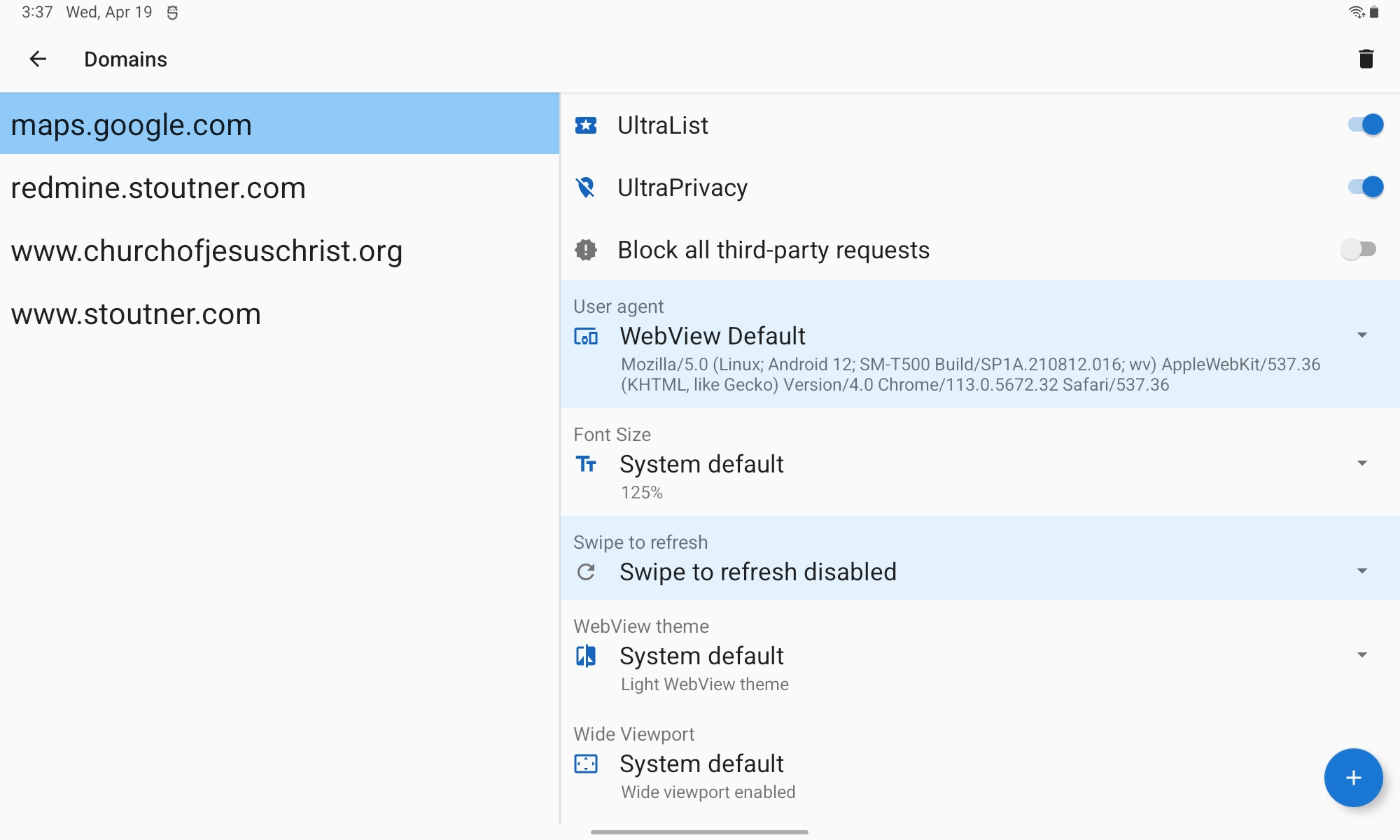The width and height of the screenshot is (1400, 840).
Task: Expand the Font Size dropdown arrow
Action: tap(1361, 463)
